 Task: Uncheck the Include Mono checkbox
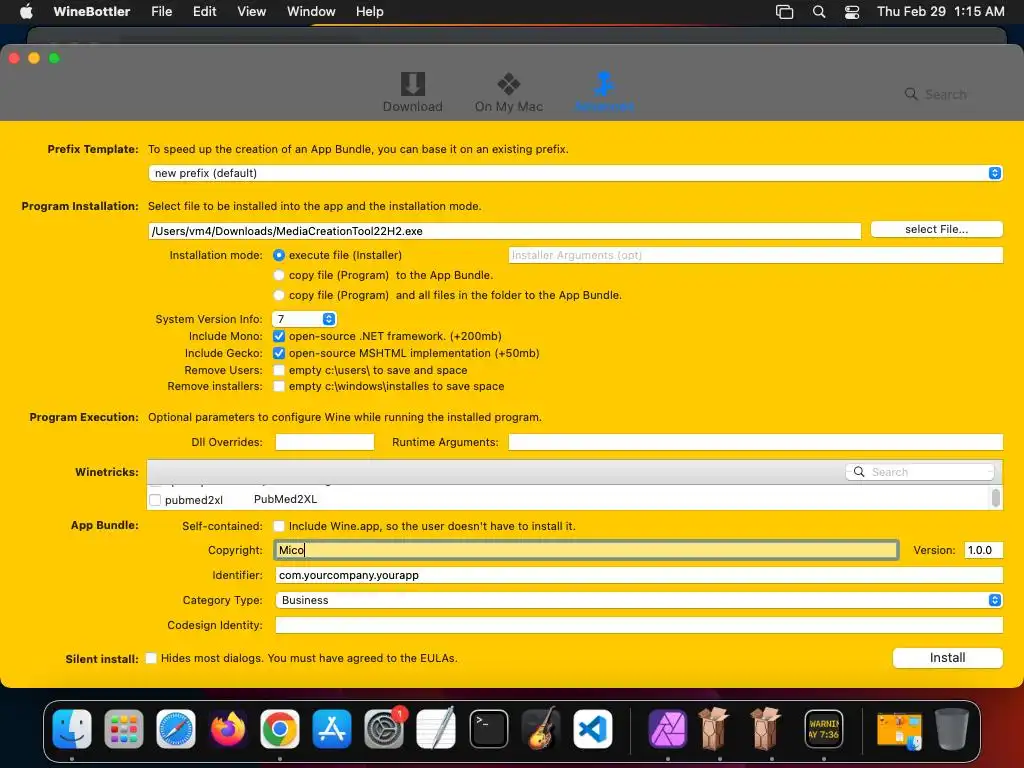click(279, 336)
